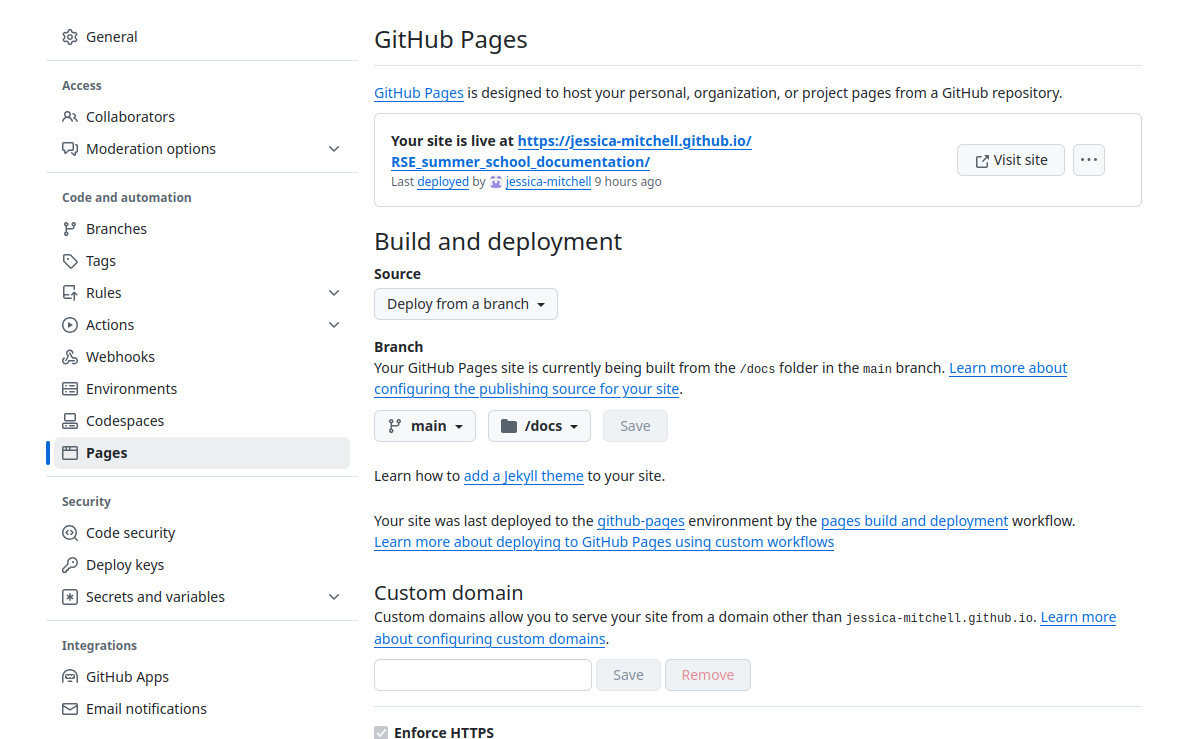Open the main branch selector dropdown
The image size is (1201, 739).
[x=425, y=426]
